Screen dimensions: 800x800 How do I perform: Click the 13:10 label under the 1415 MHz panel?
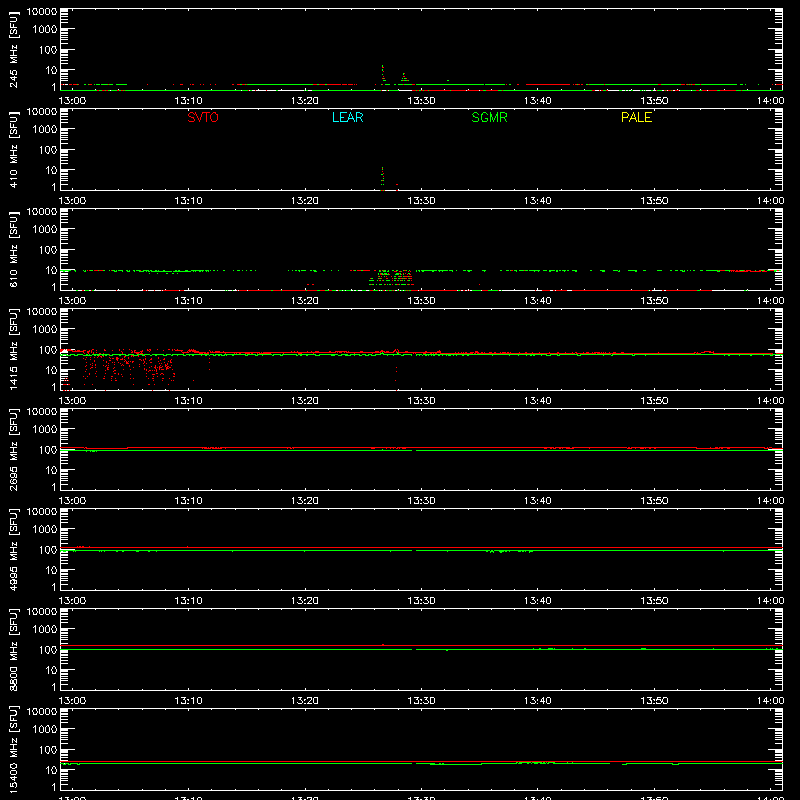coord(188,401)
